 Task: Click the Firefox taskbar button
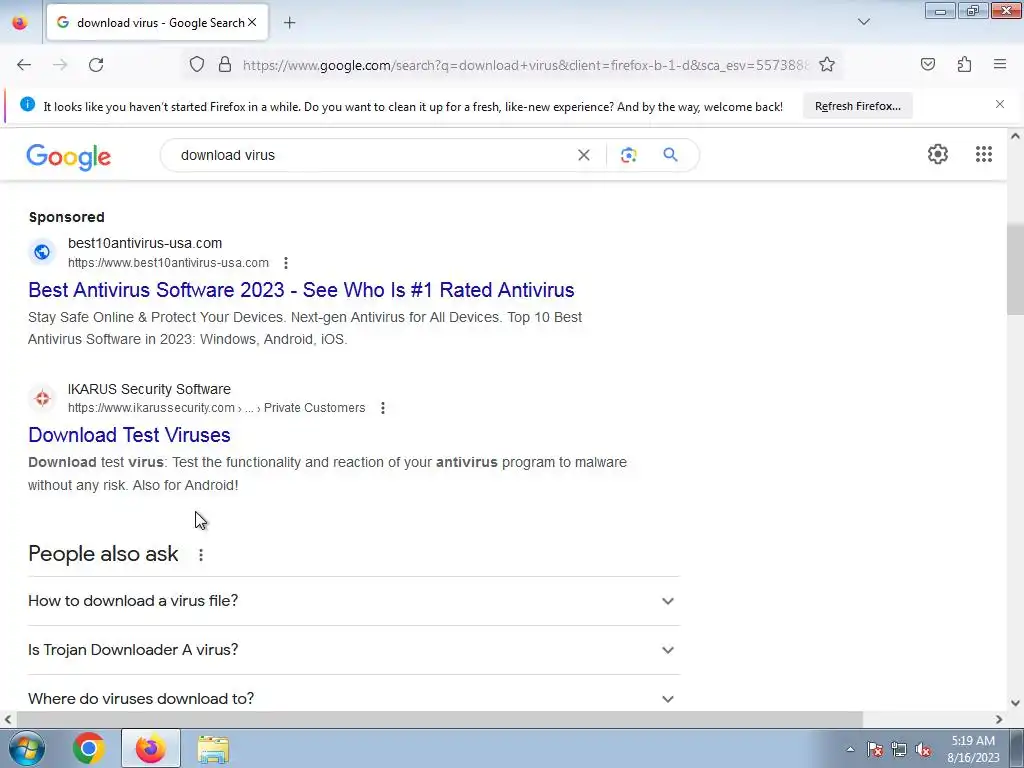(150, 748)
